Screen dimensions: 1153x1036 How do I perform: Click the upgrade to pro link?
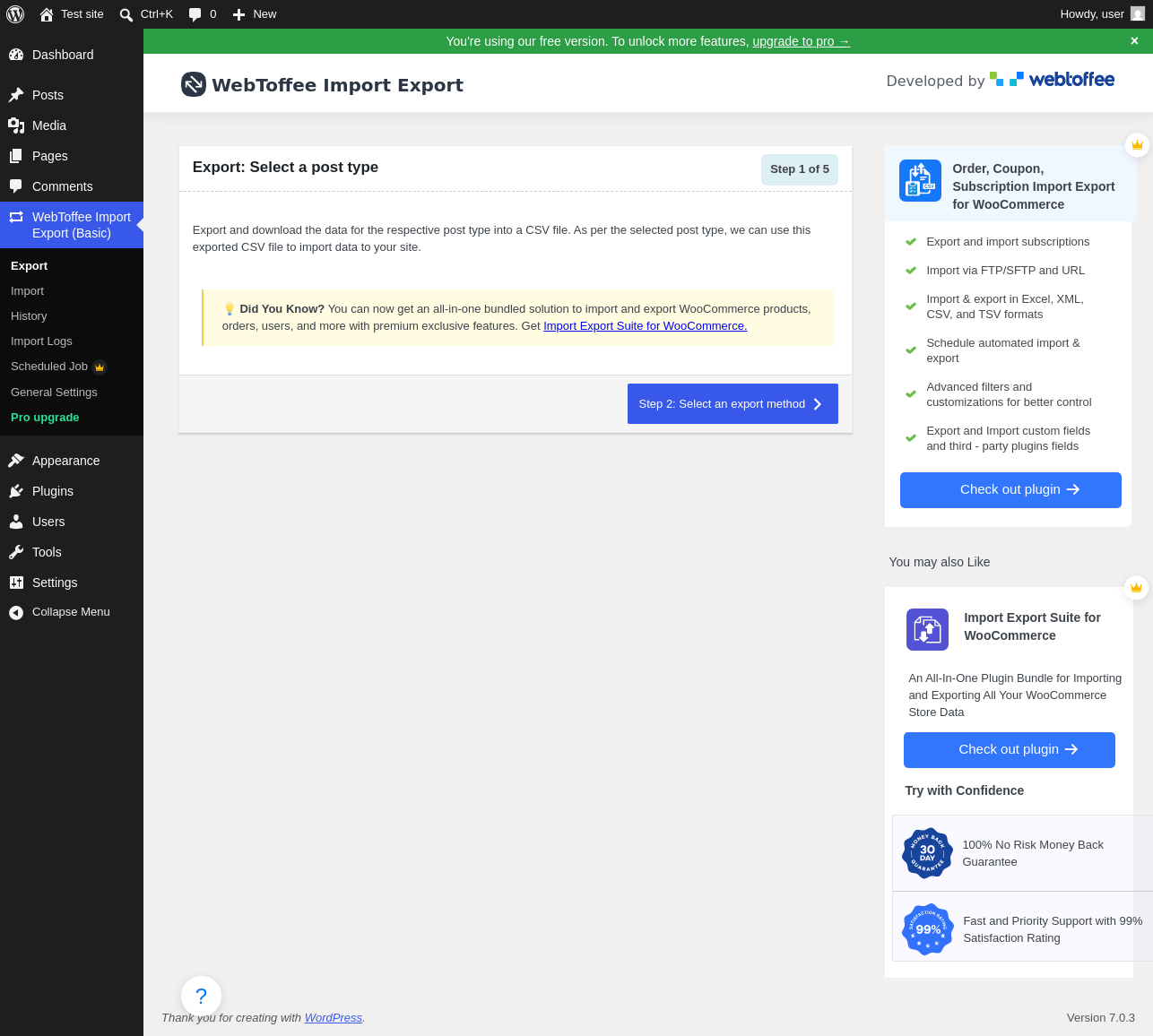801,41
